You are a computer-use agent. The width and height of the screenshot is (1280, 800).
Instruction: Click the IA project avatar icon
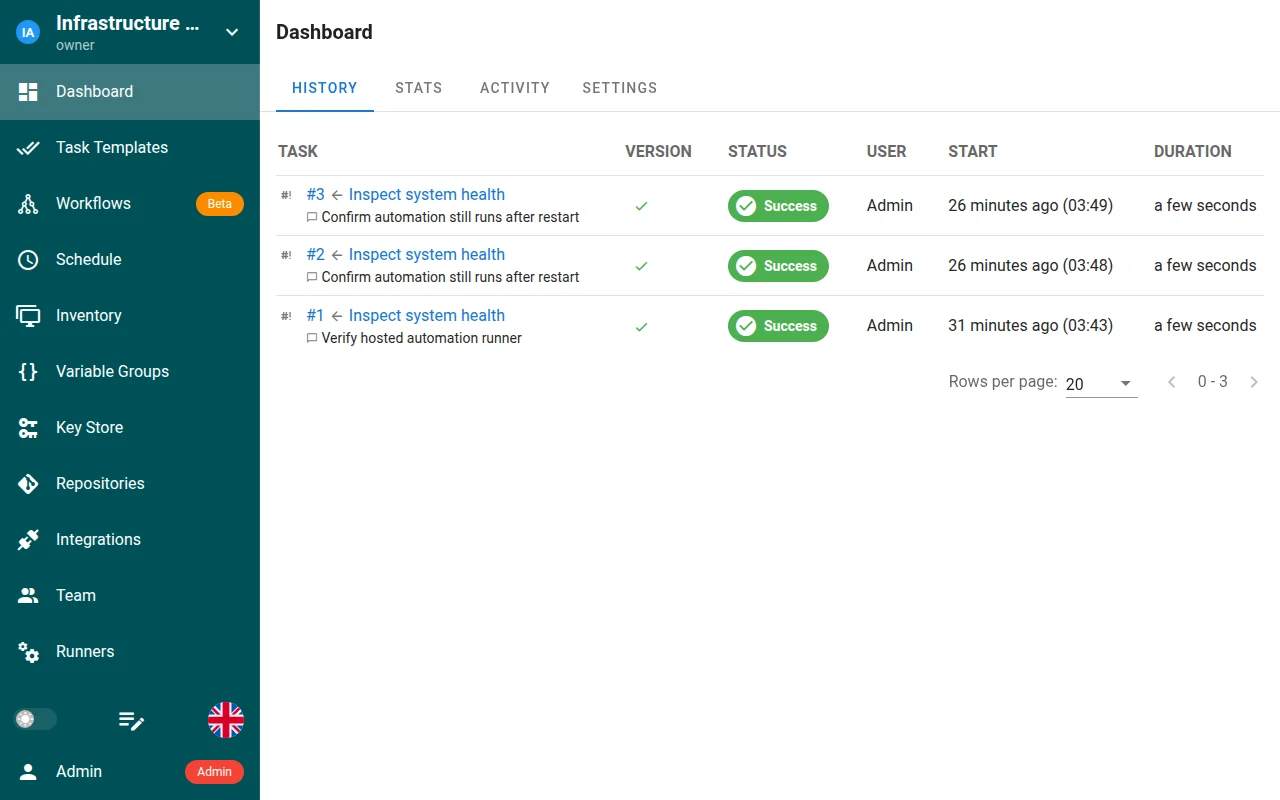coord(28,32)
